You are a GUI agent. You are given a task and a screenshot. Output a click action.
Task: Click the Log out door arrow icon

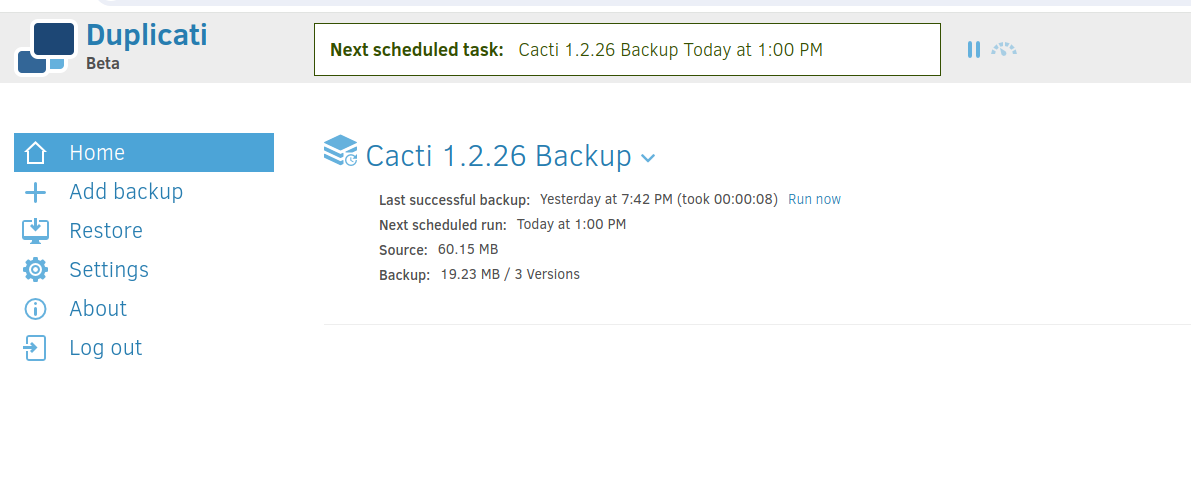tap(35, 348)
